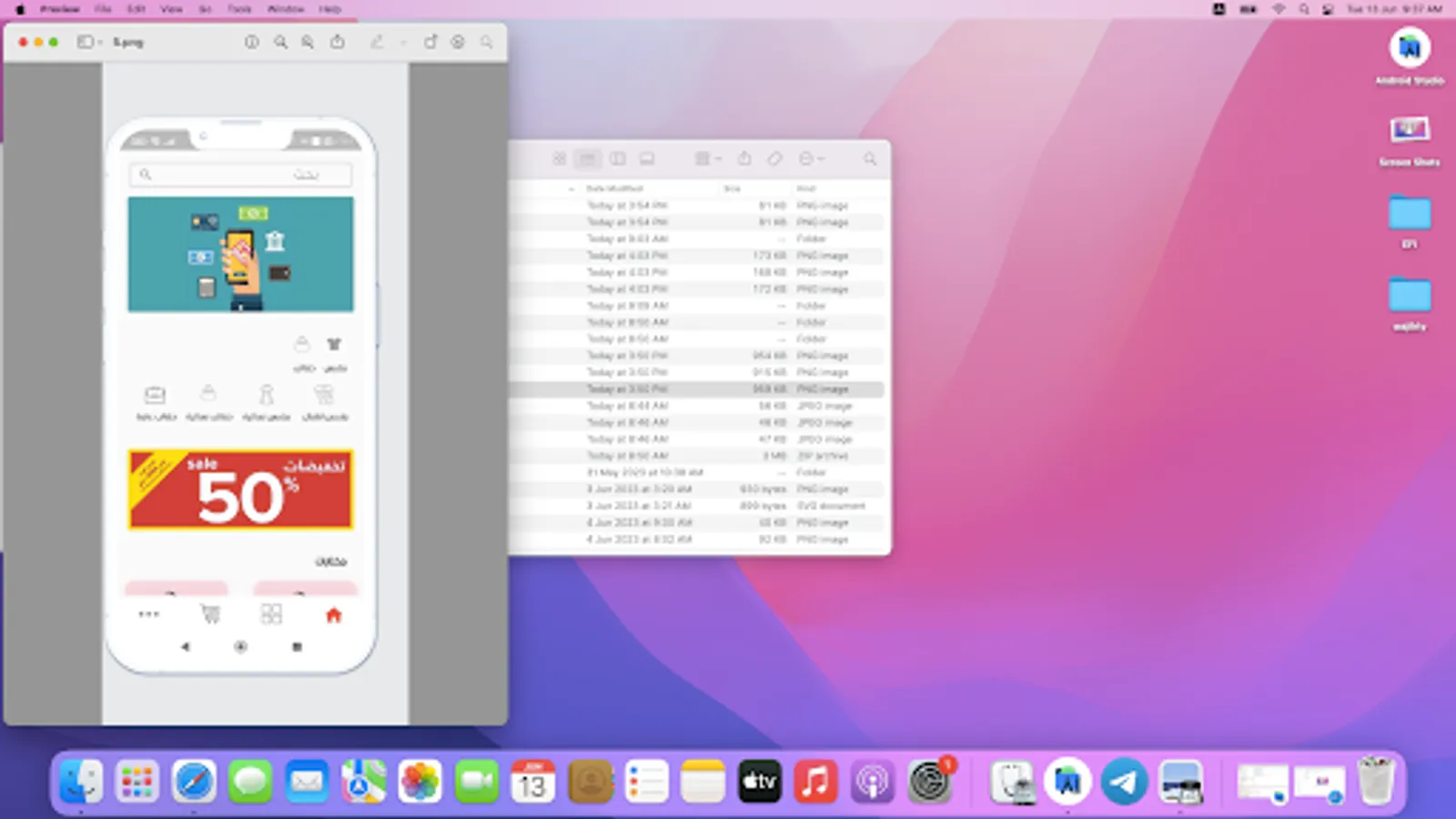Click the phone mockup search field
This screenshot has height=819, width=1456.
pos(240,174)
